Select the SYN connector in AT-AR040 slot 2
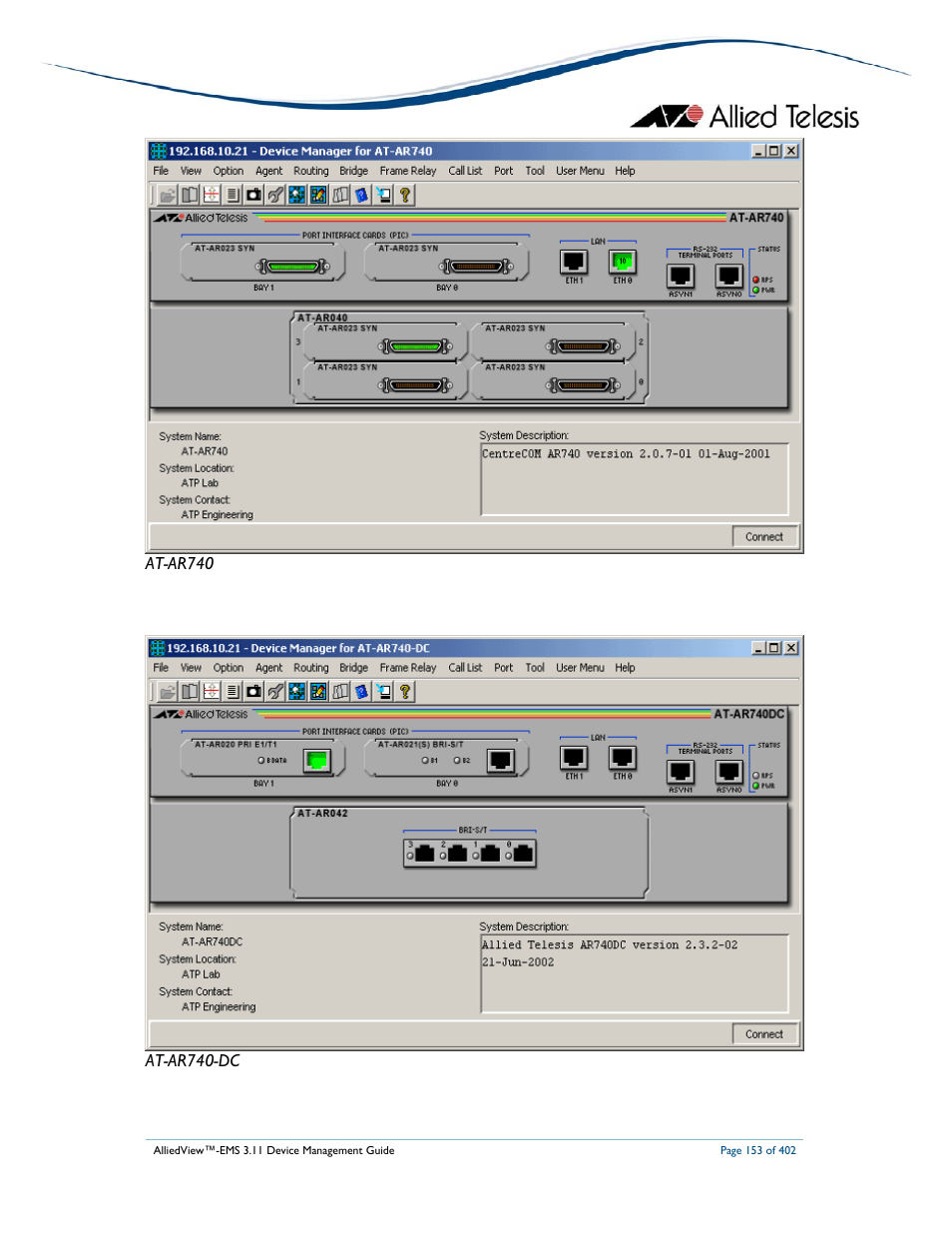 584,346
